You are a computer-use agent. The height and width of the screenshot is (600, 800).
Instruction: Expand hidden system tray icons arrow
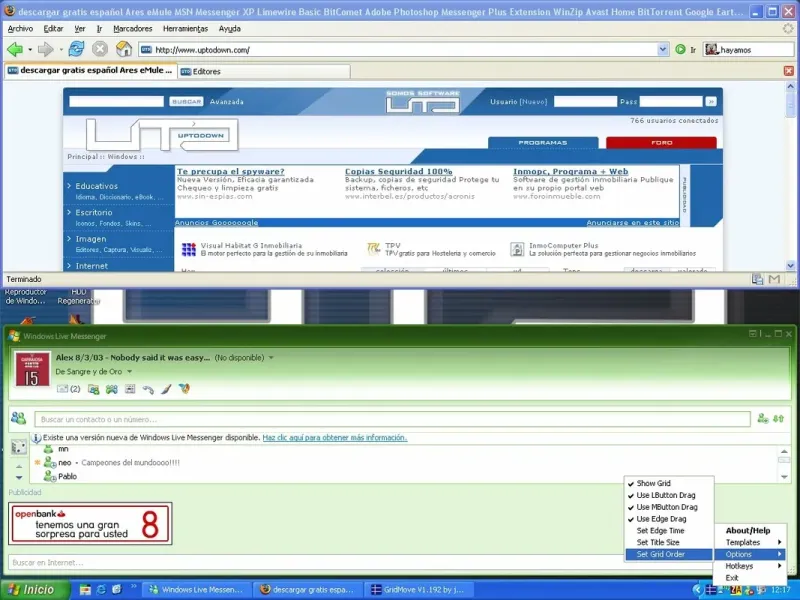tap(697, 590)
